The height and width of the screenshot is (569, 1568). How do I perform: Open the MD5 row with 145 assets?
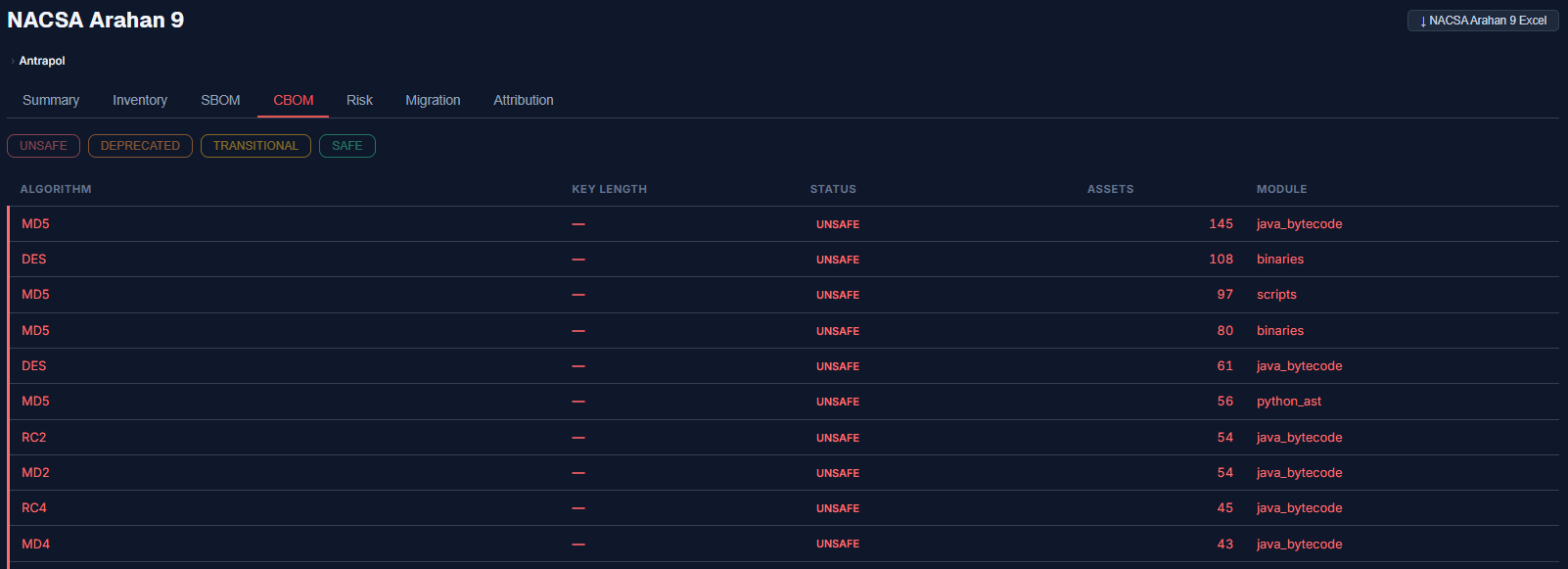pos(783,224)
